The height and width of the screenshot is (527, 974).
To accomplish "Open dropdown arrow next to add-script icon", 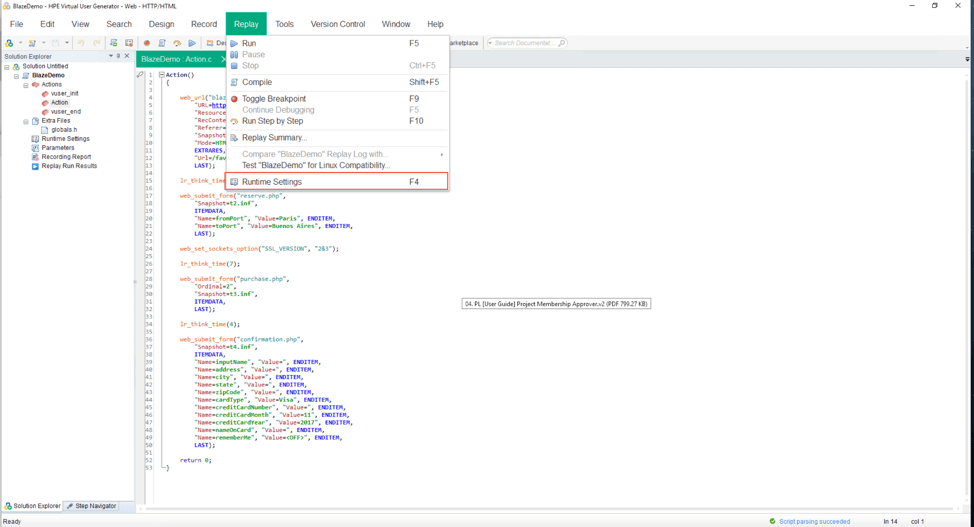I will (43, 43).
